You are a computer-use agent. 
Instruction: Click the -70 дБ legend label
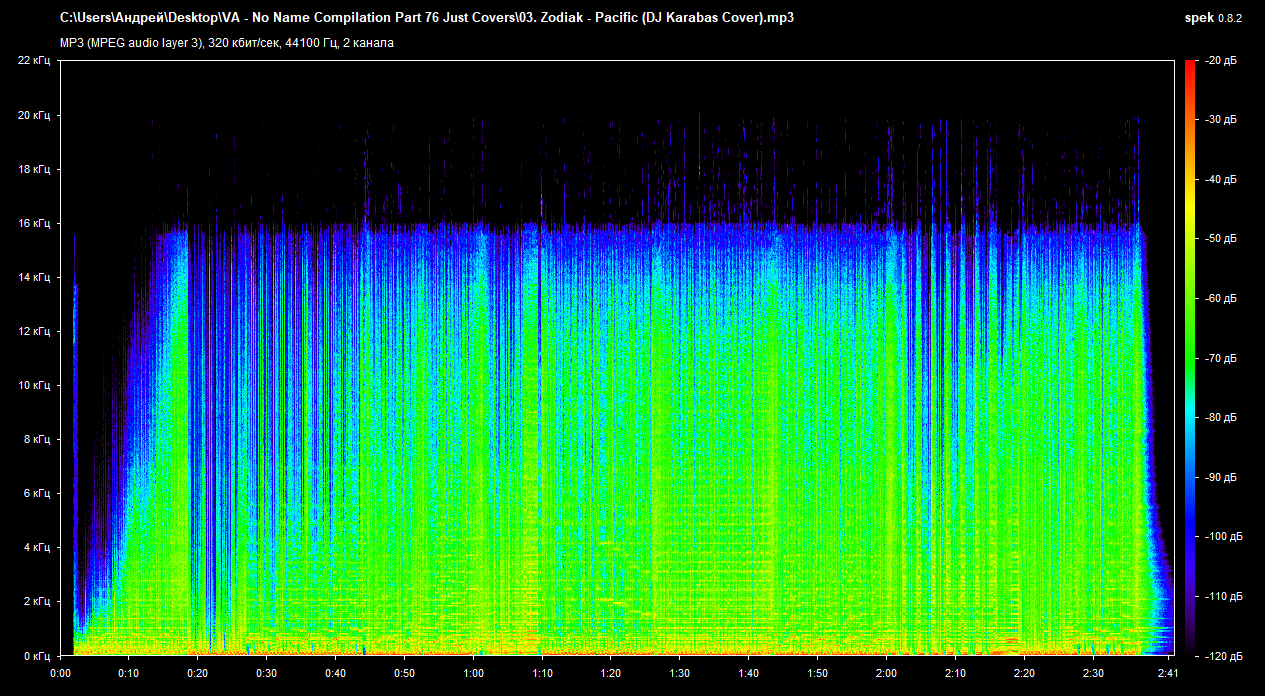point(1220,358)
